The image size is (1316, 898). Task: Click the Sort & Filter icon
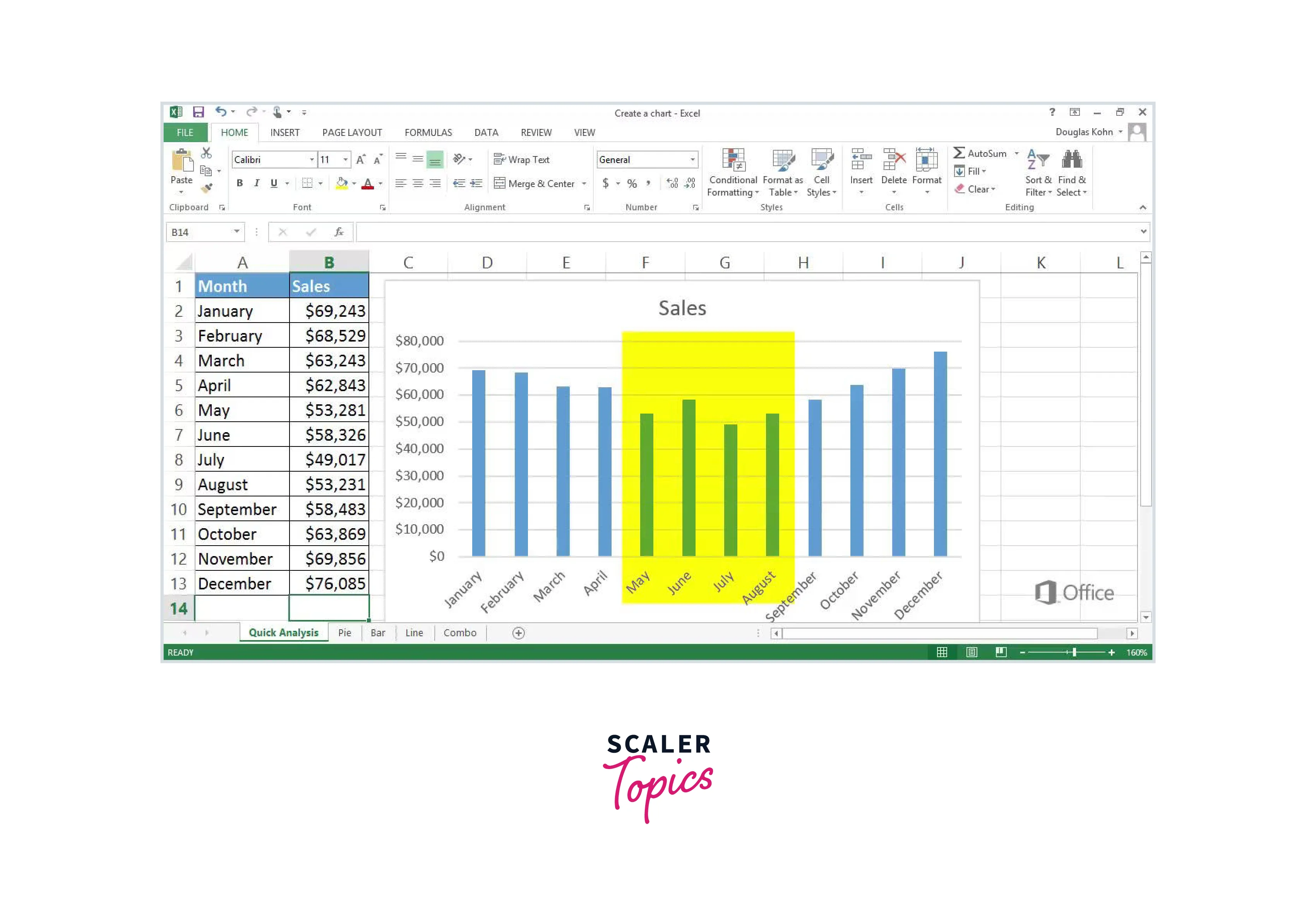coord(1038,160)
